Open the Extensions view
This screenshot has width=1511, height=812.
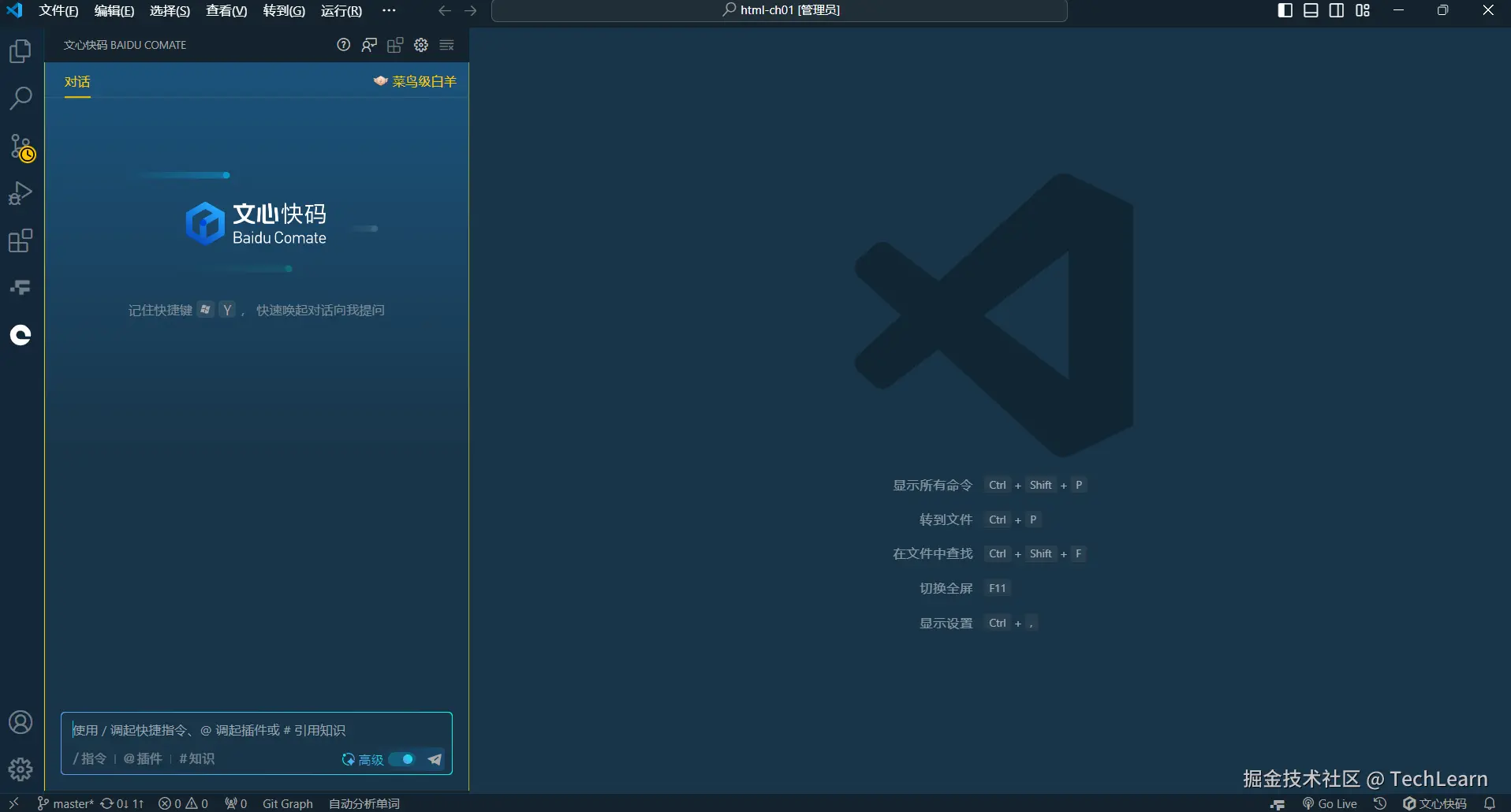(21, 240)
